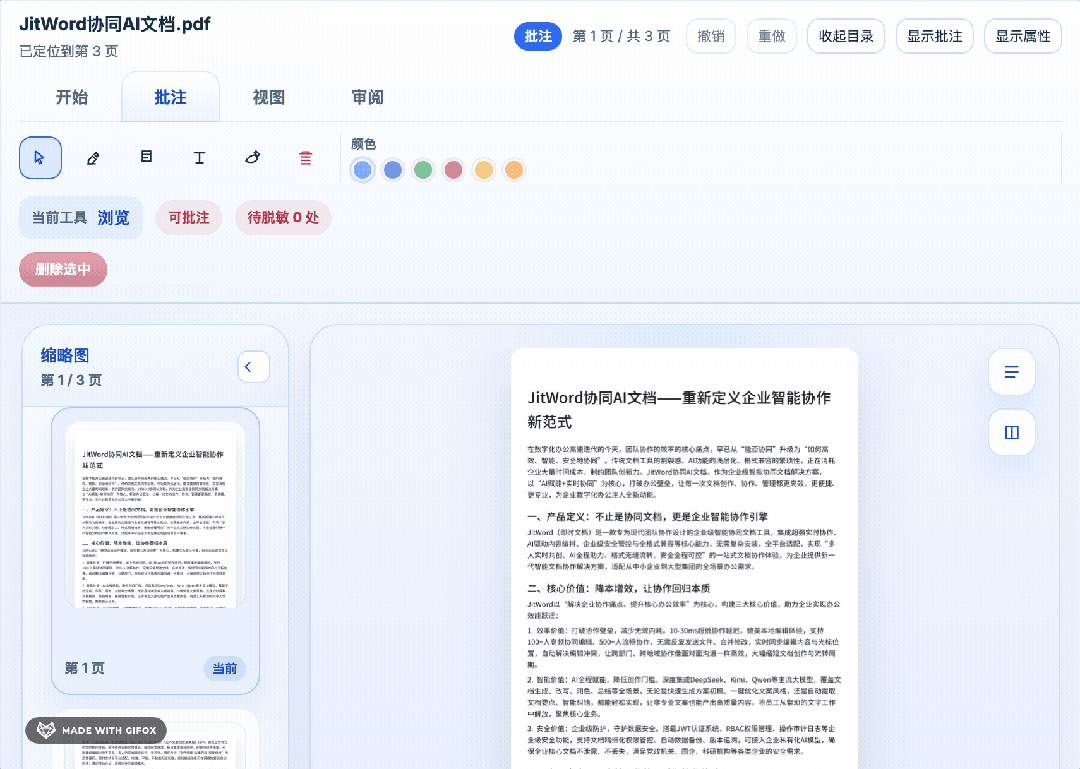Select the highlighter pen tool
The width and height of the screenshot is (1080, 769).
pos(93,158)
